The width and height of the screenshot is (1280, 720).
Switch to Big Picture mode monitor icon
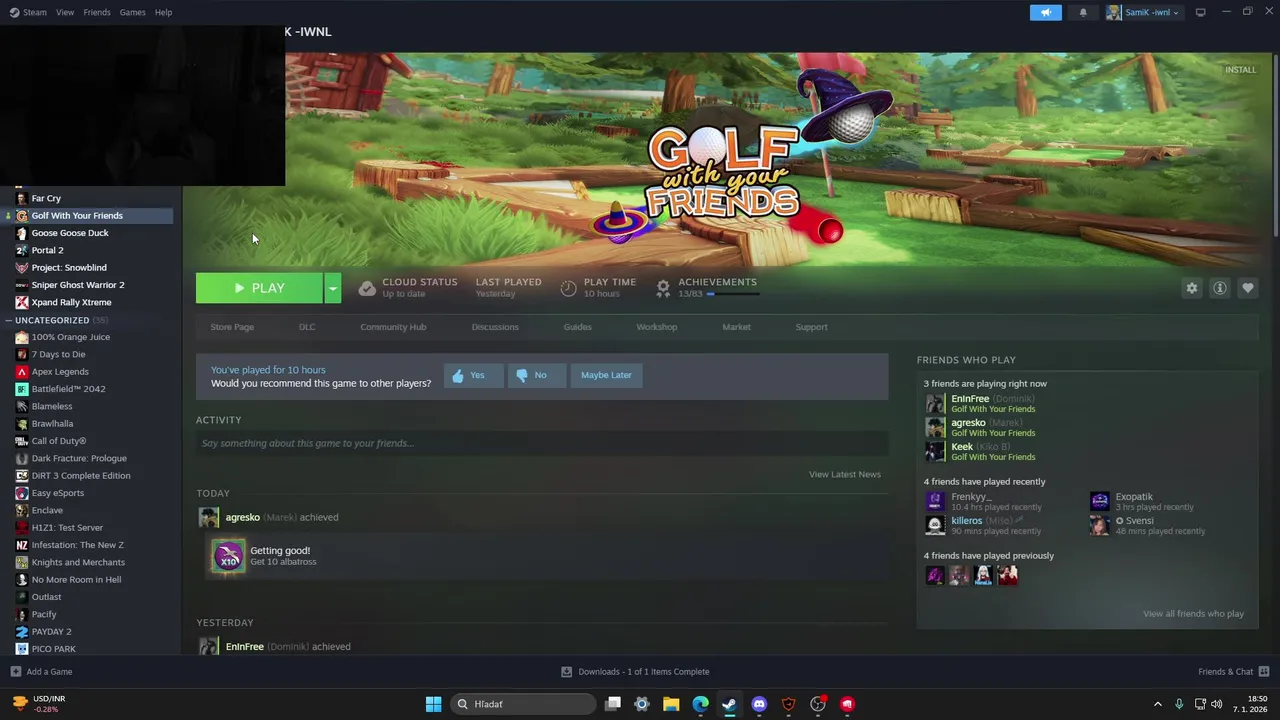[1200, 12]
